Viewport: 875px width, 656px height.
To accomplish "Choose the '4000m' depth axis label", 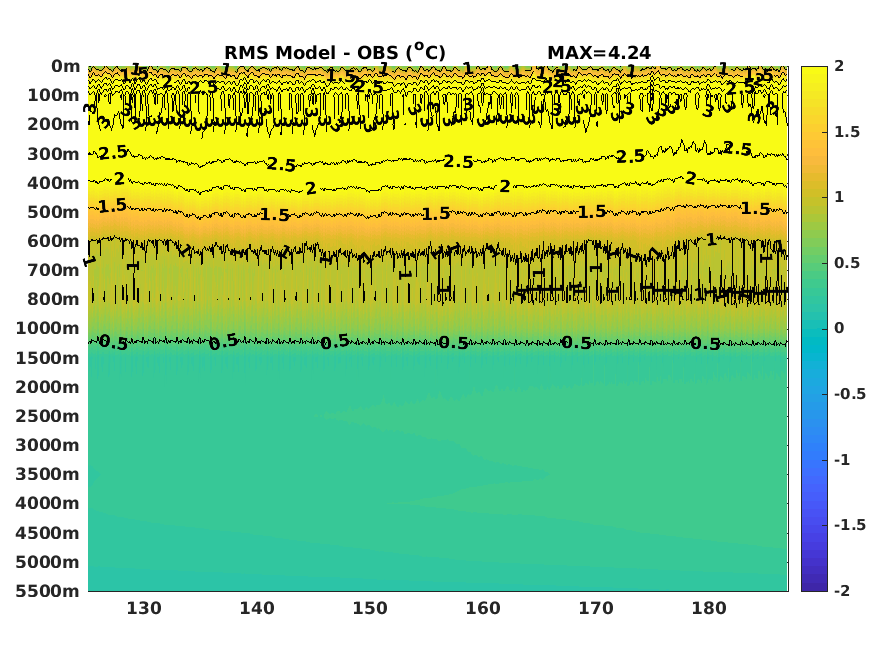I will [x=48, y=504].
